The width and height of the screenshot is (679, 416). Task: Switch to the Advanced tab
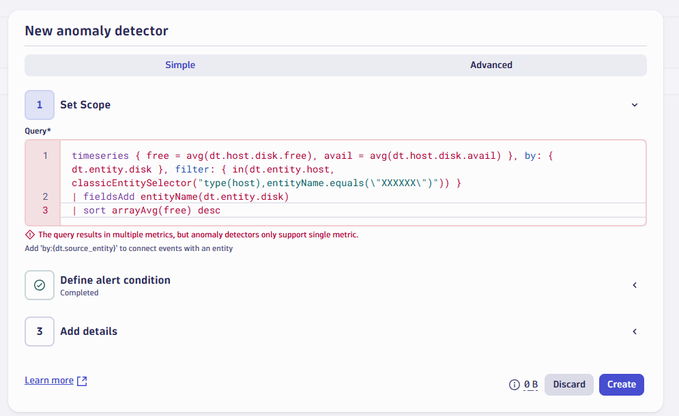pyautogui.click(x=491, y=65)
